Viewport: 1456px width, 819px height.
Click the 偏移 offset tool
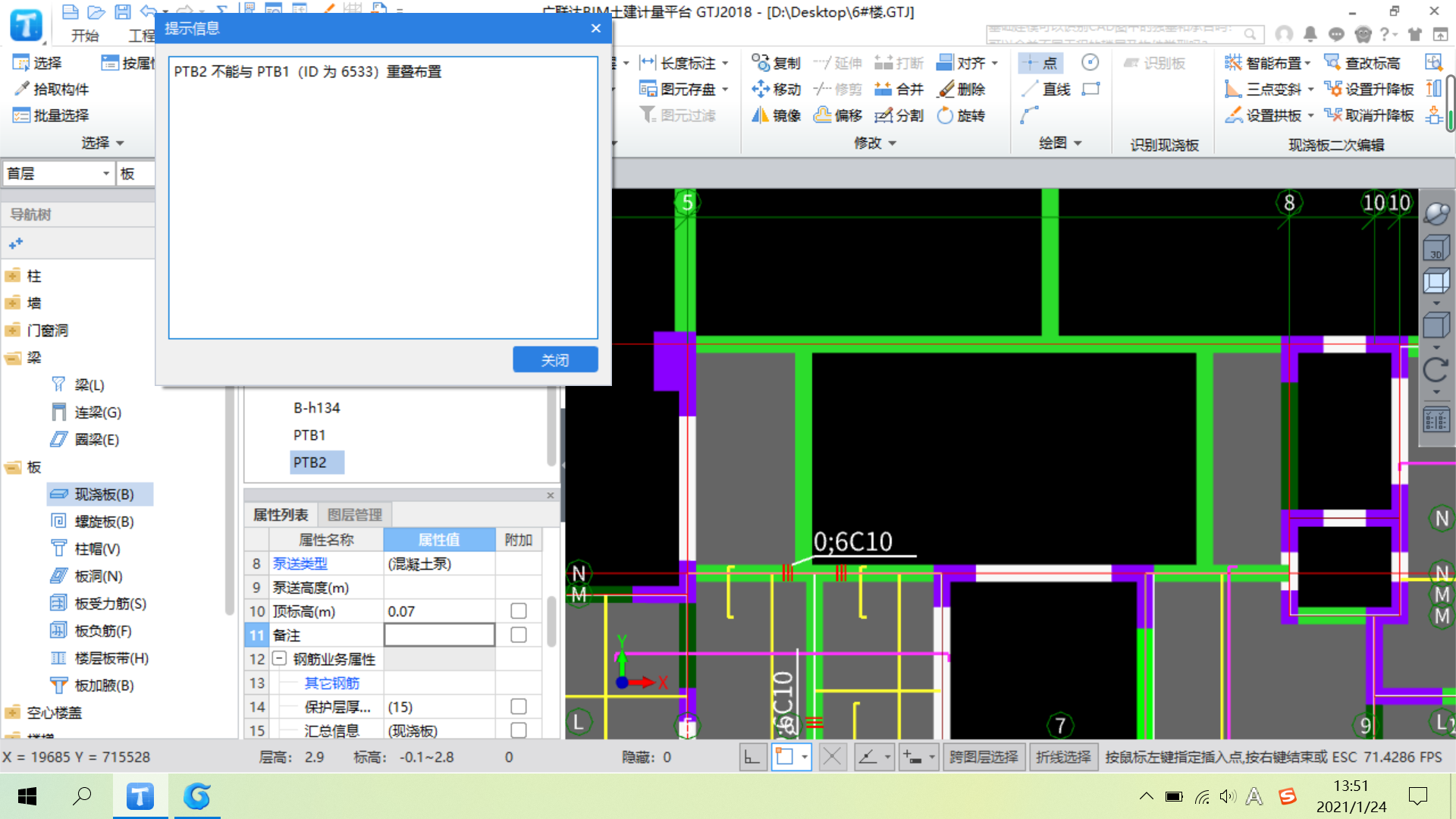[838, 115]
